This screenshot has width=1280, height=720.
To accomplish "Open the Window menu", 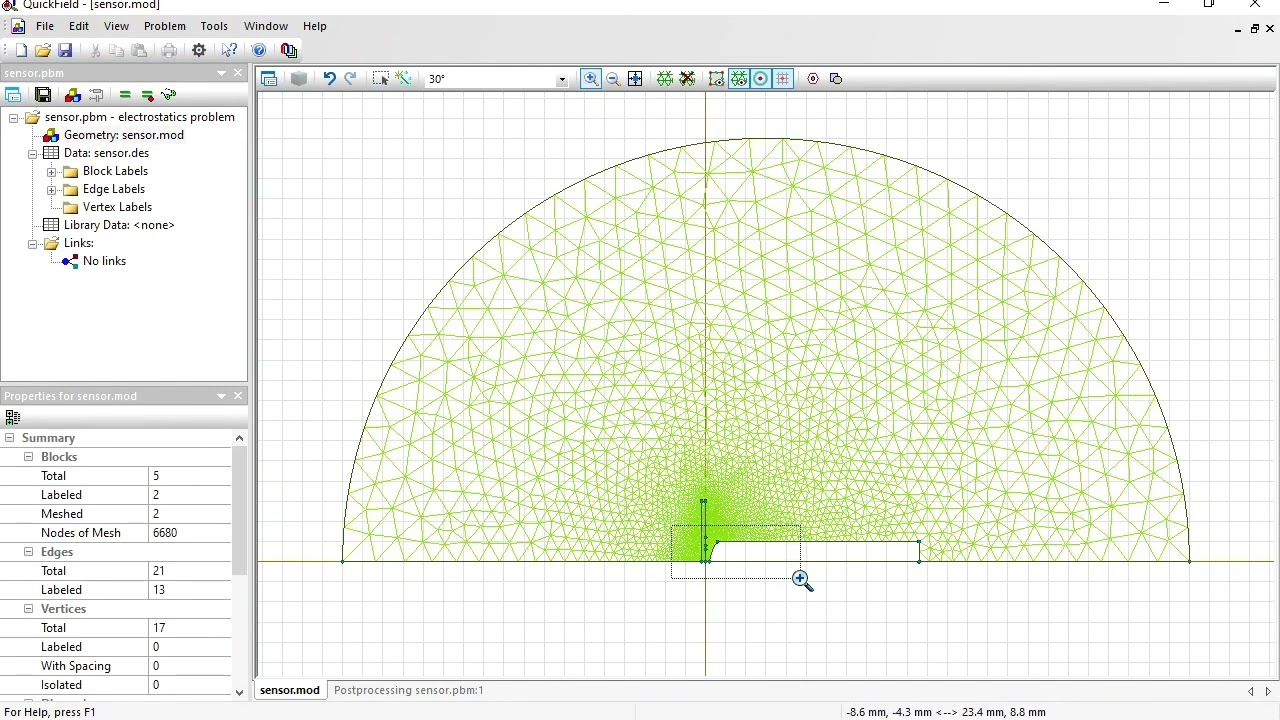I will [266, 26].
